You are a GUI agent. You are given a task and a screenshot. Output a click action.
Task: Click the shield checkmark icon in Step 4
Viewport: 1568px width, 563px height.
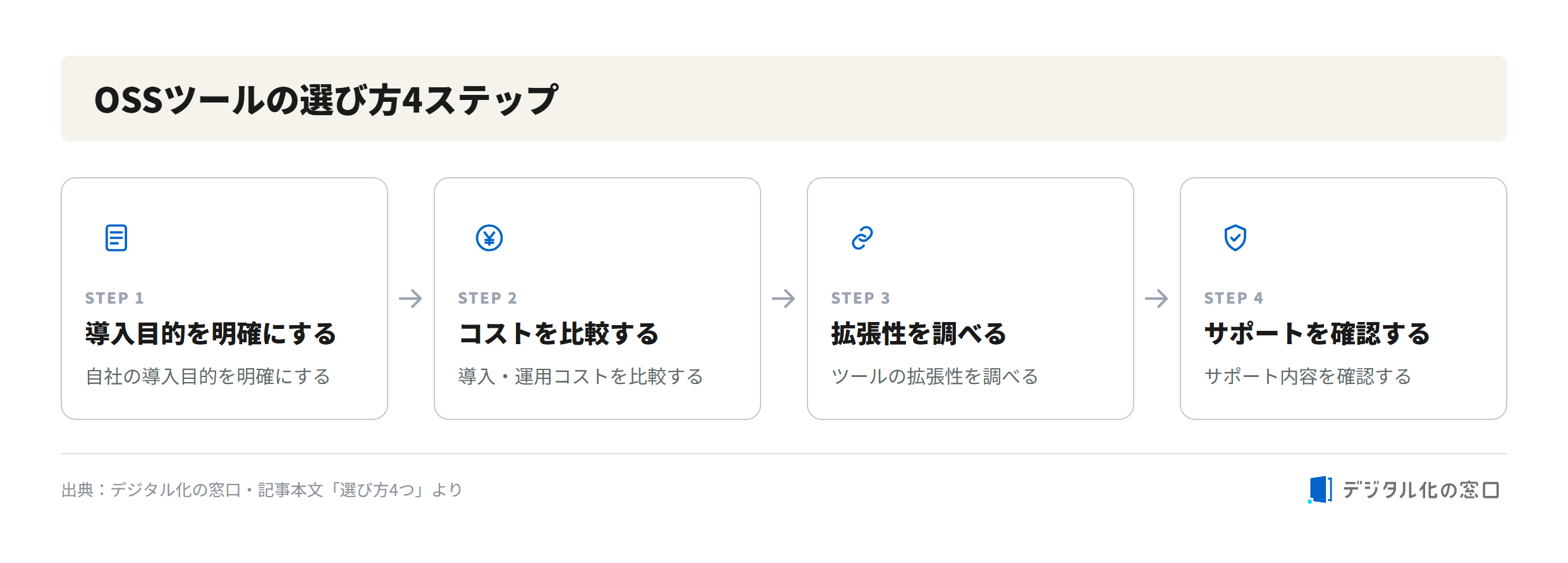[x=1235, y=238]
